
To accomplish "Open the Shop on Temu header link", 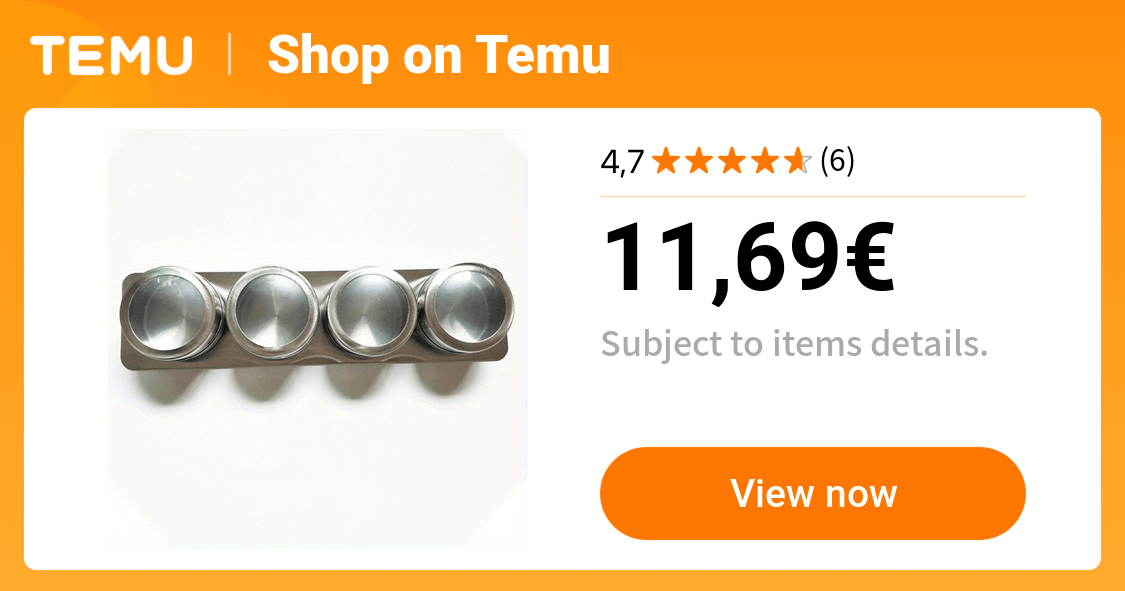I will [438, 56].
